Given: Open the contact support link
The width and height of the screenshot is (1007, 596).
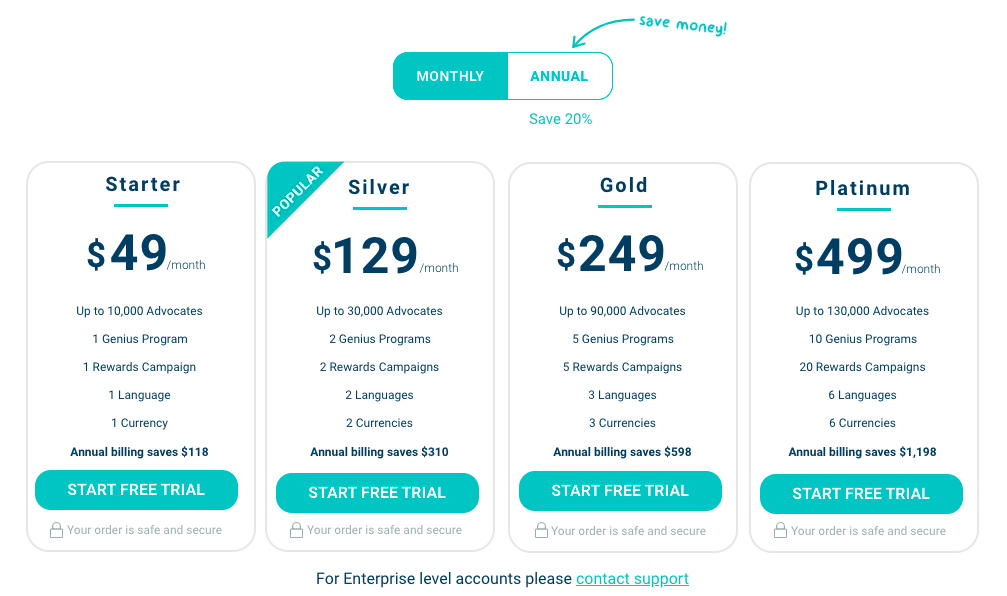Looking at the screenshot, I should (632, 579).
